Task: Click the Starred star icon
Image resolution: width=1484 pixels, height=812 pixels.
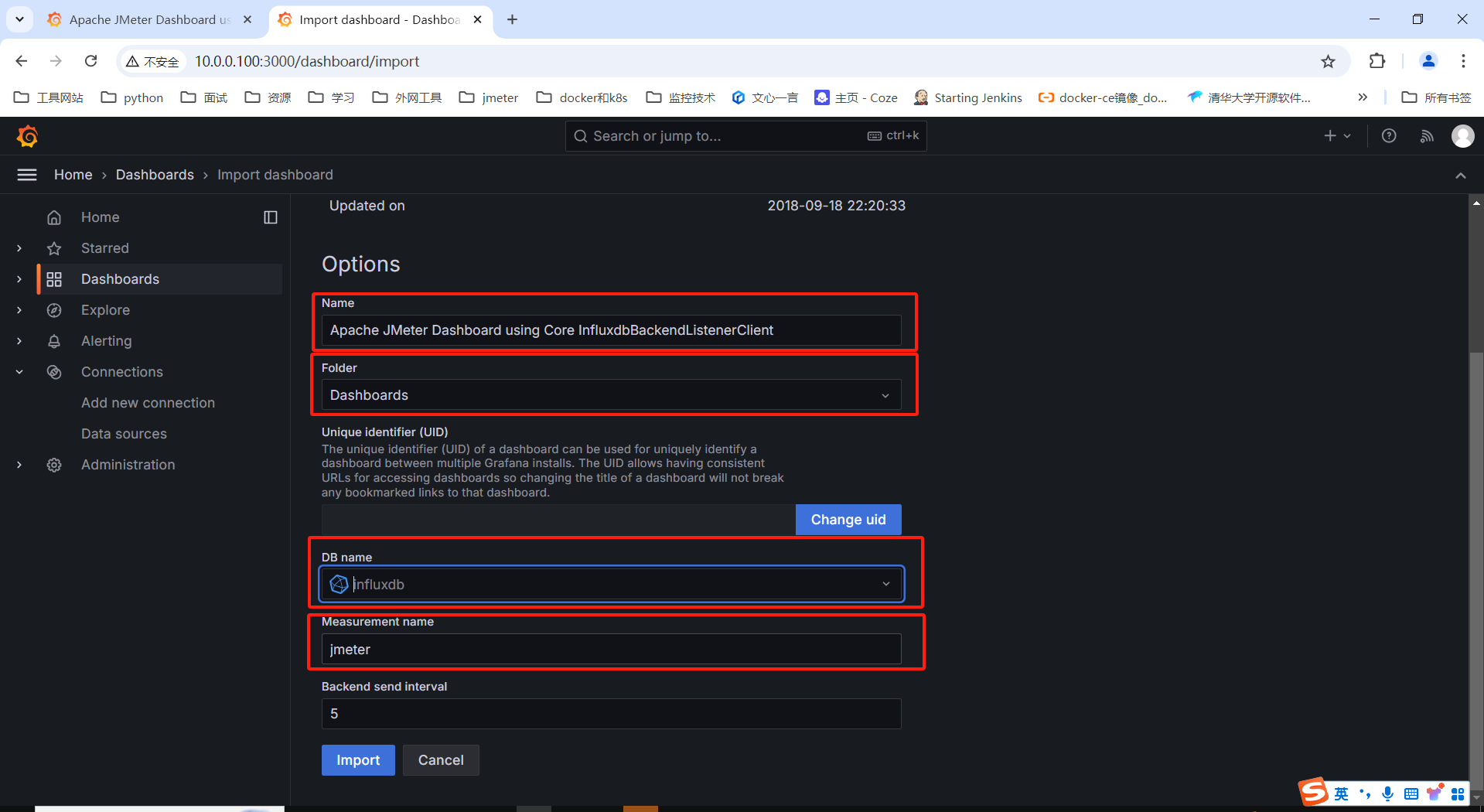Action: click(54, 248)
